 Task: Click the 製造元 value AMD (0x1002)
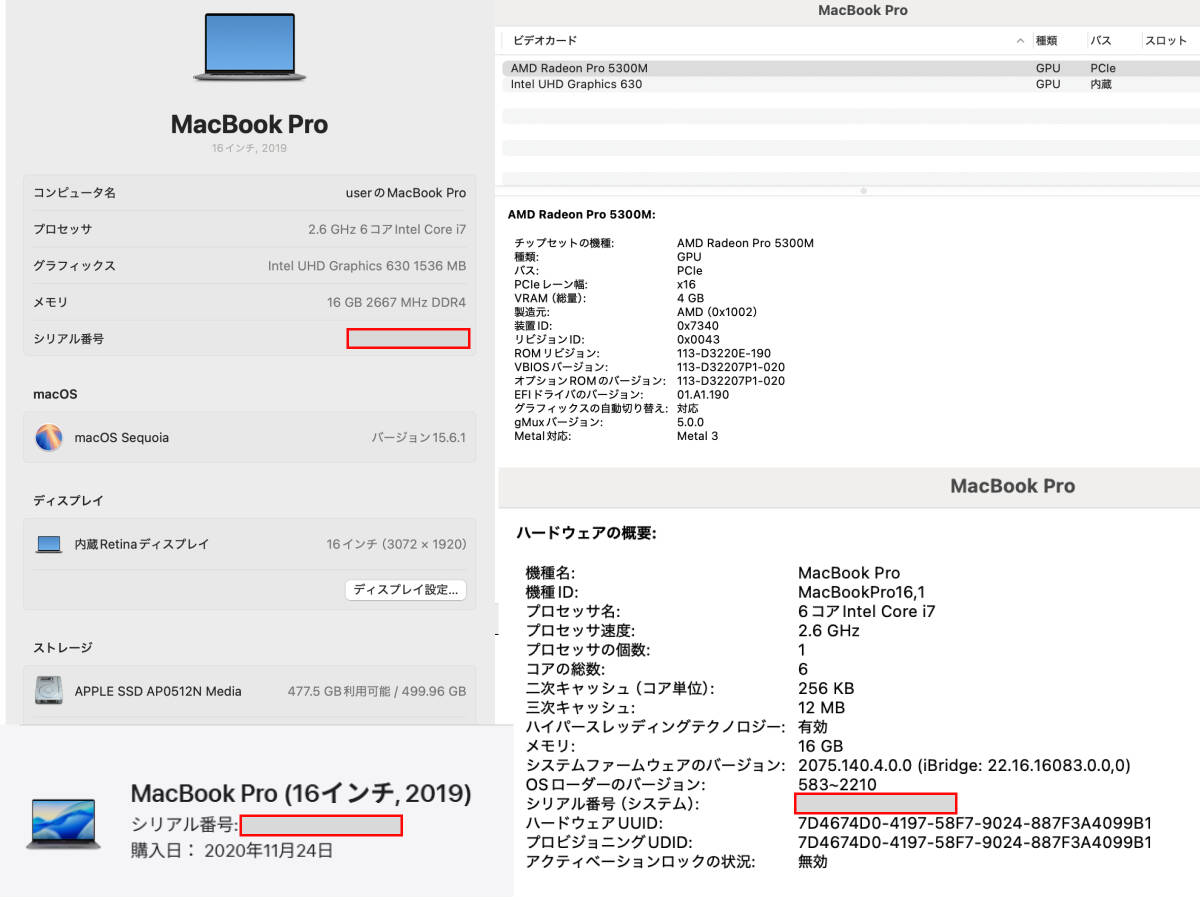pos(717,312)
